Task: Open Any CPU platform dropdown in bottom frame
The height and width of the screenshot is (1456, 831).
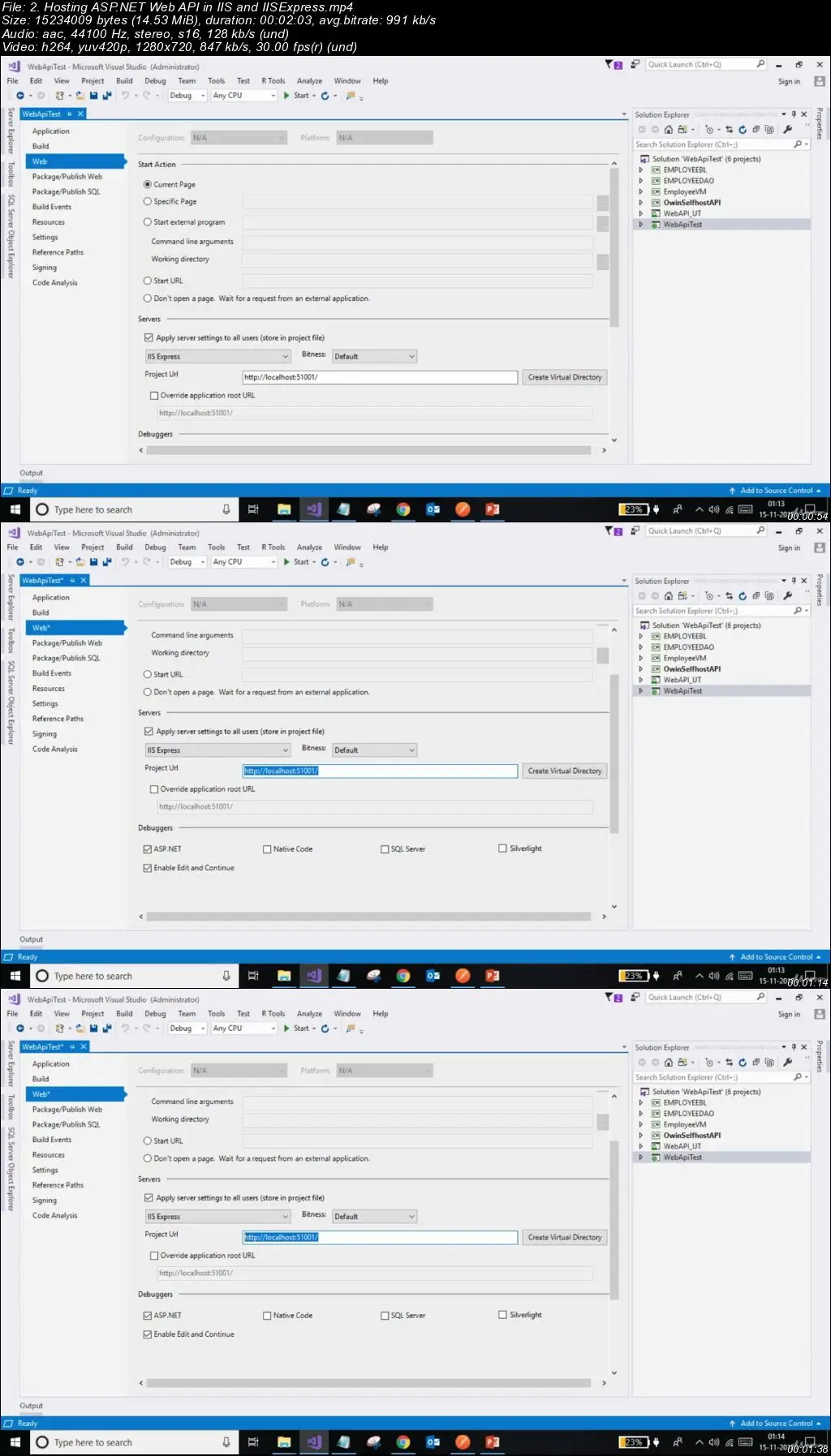Action: tap(244, 1029)
